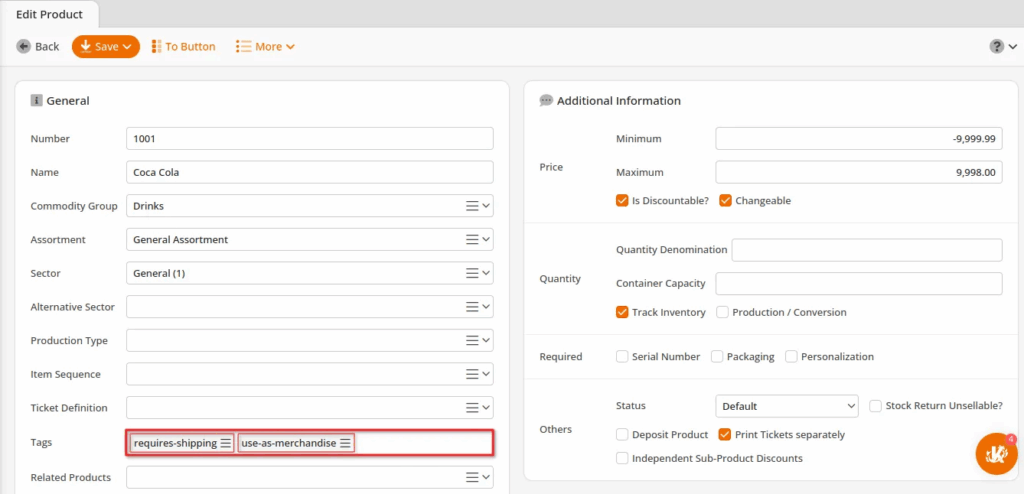
Task: Open the help question mark icon
Action: [996, 47]
